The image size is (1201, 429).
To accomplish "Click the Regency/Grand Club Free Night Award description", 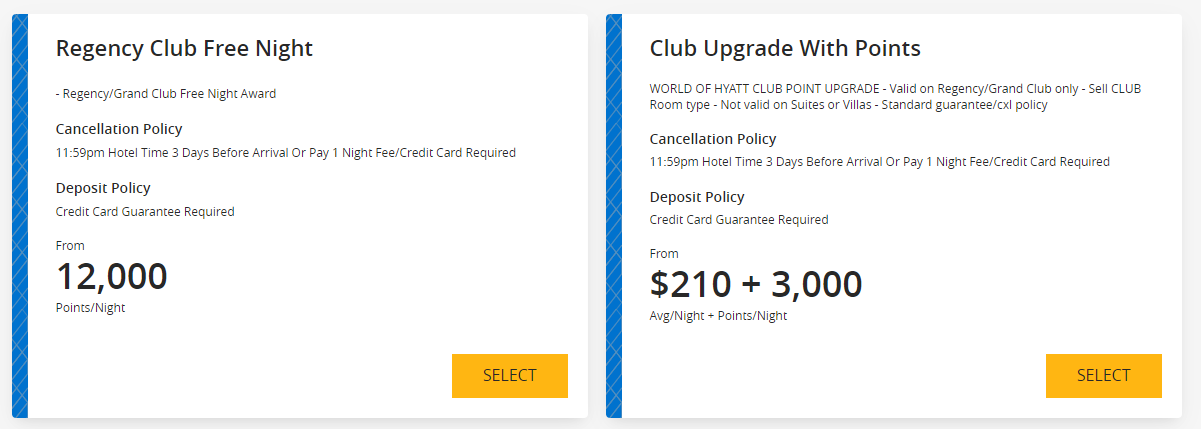I will point(166,94).
